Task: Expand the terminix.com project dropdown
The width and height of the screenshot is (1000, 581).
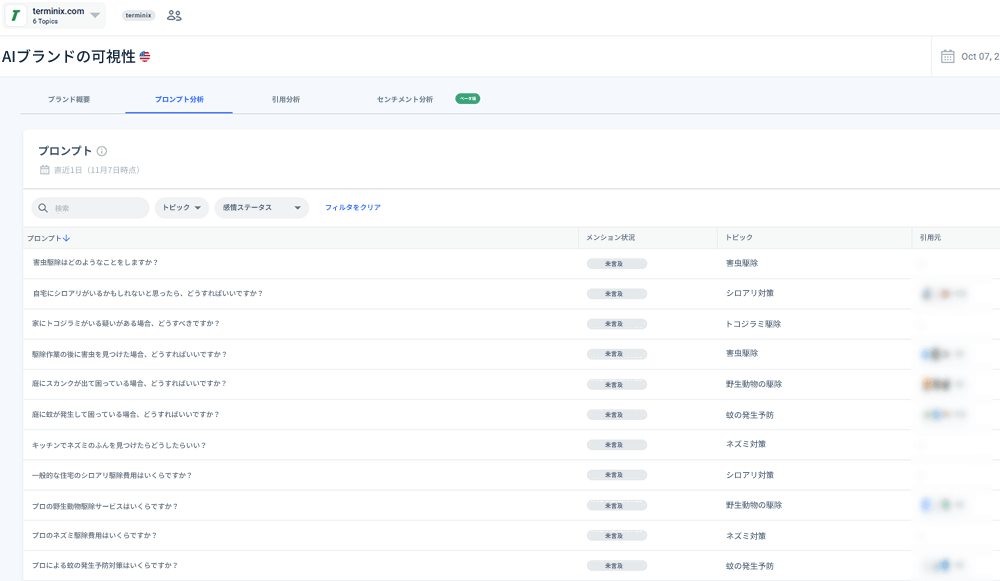Action: click(x=95, y=15)
